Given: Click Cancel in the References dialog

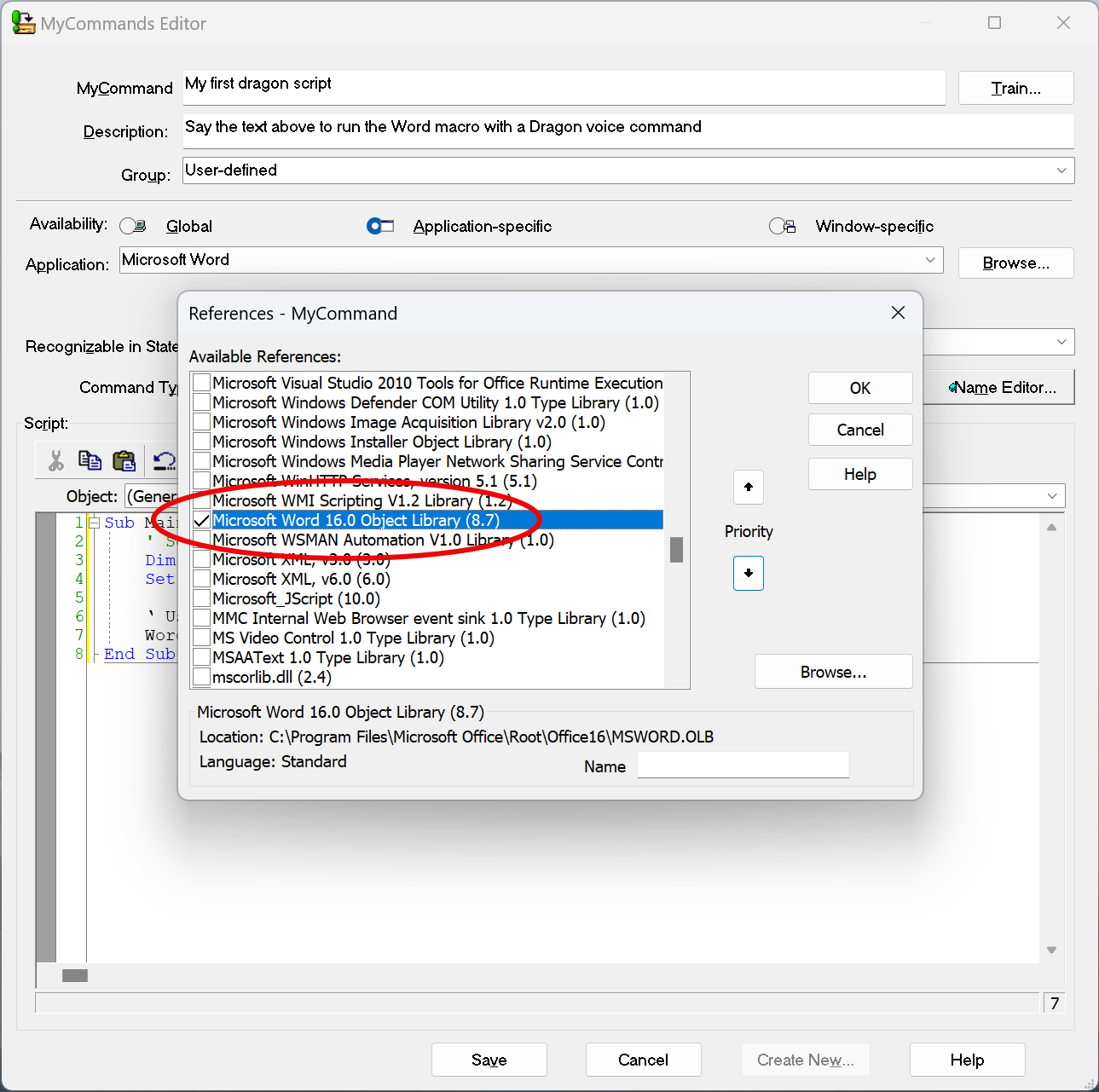Looking at the screenshot, I should [860, 430].
